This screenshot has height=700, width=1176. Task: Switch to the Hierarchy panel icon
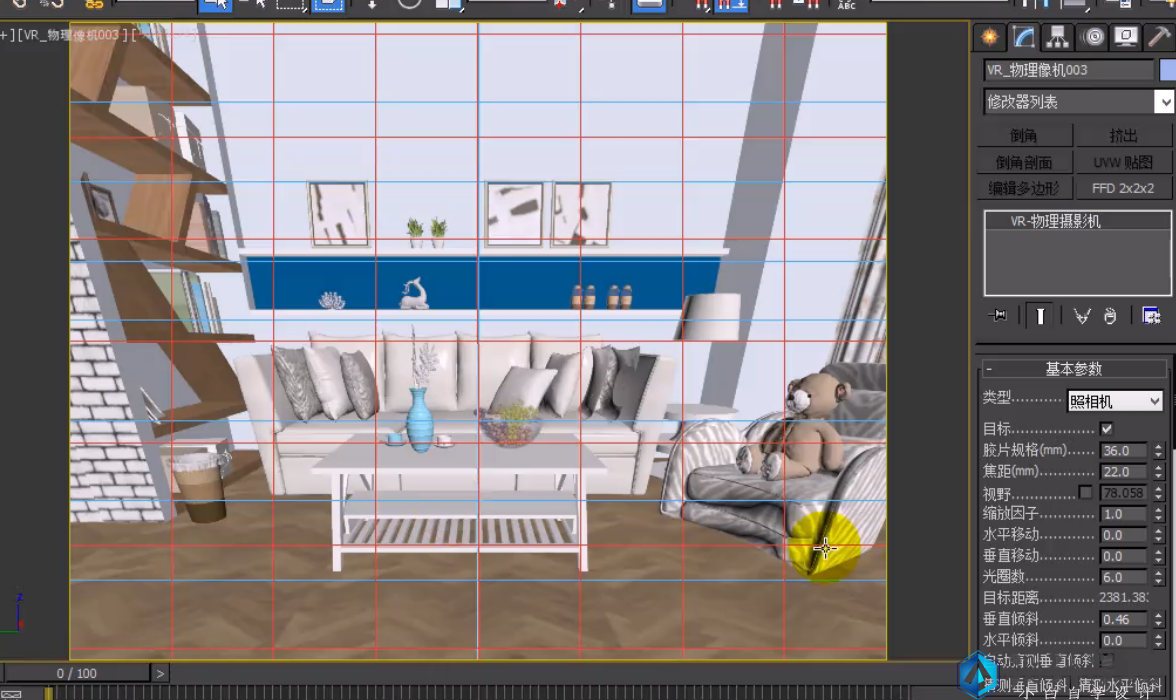click(x=1058, y=37)
